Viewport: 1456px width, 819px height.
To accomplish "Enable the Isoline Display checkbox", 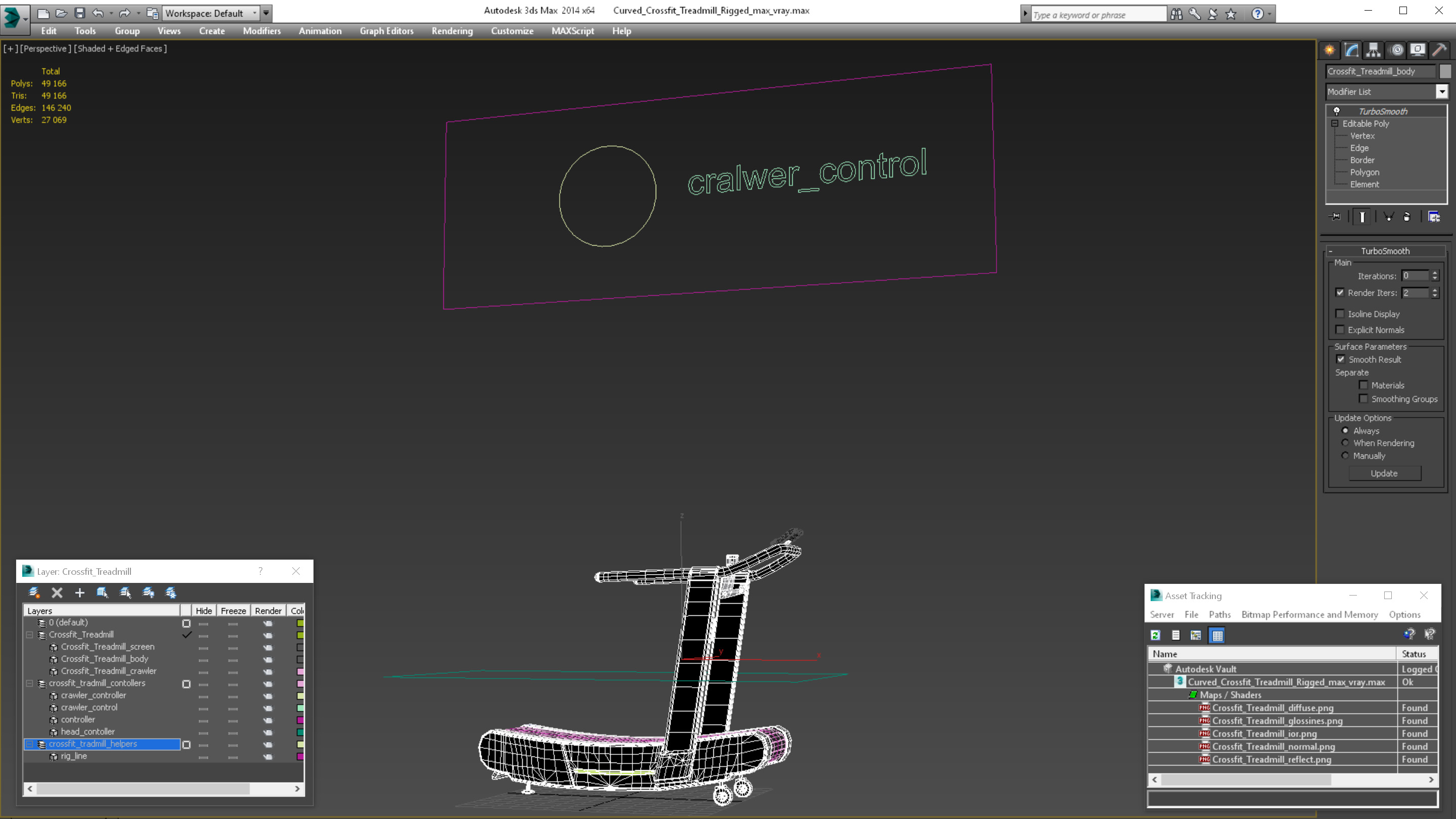I will (1340, 313).
